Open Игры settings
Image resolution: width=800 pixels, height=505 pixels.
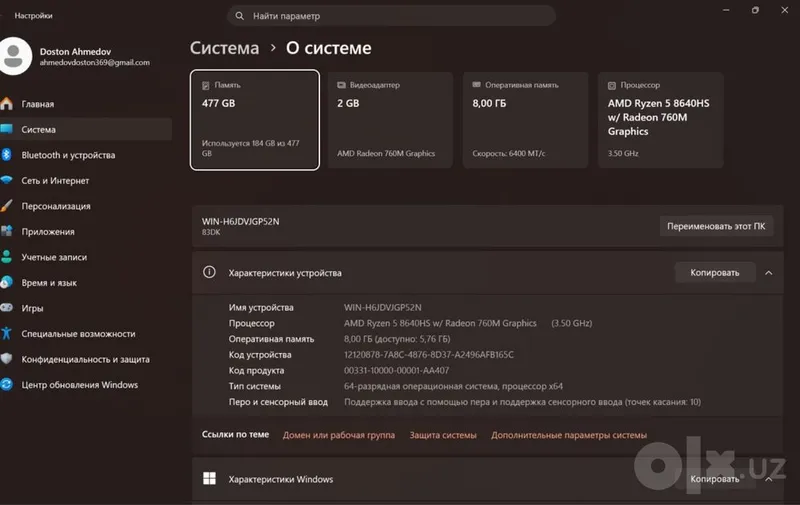86,308
